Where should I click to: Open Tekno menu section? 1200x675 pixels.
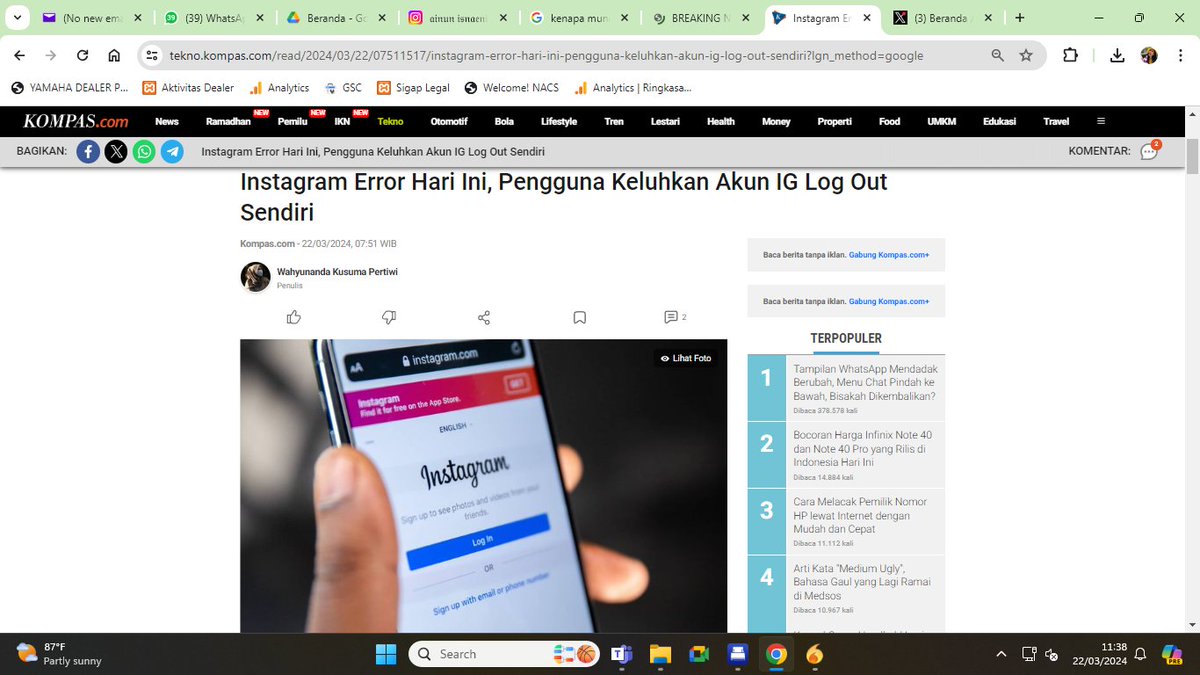point(390,121)
